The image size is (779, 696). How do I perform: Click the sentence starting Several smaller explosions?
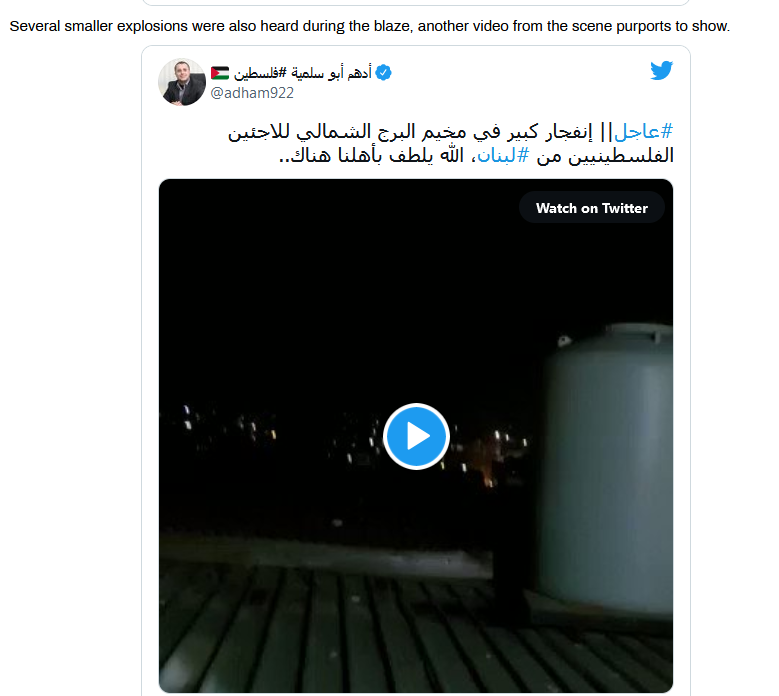(370, 26)
